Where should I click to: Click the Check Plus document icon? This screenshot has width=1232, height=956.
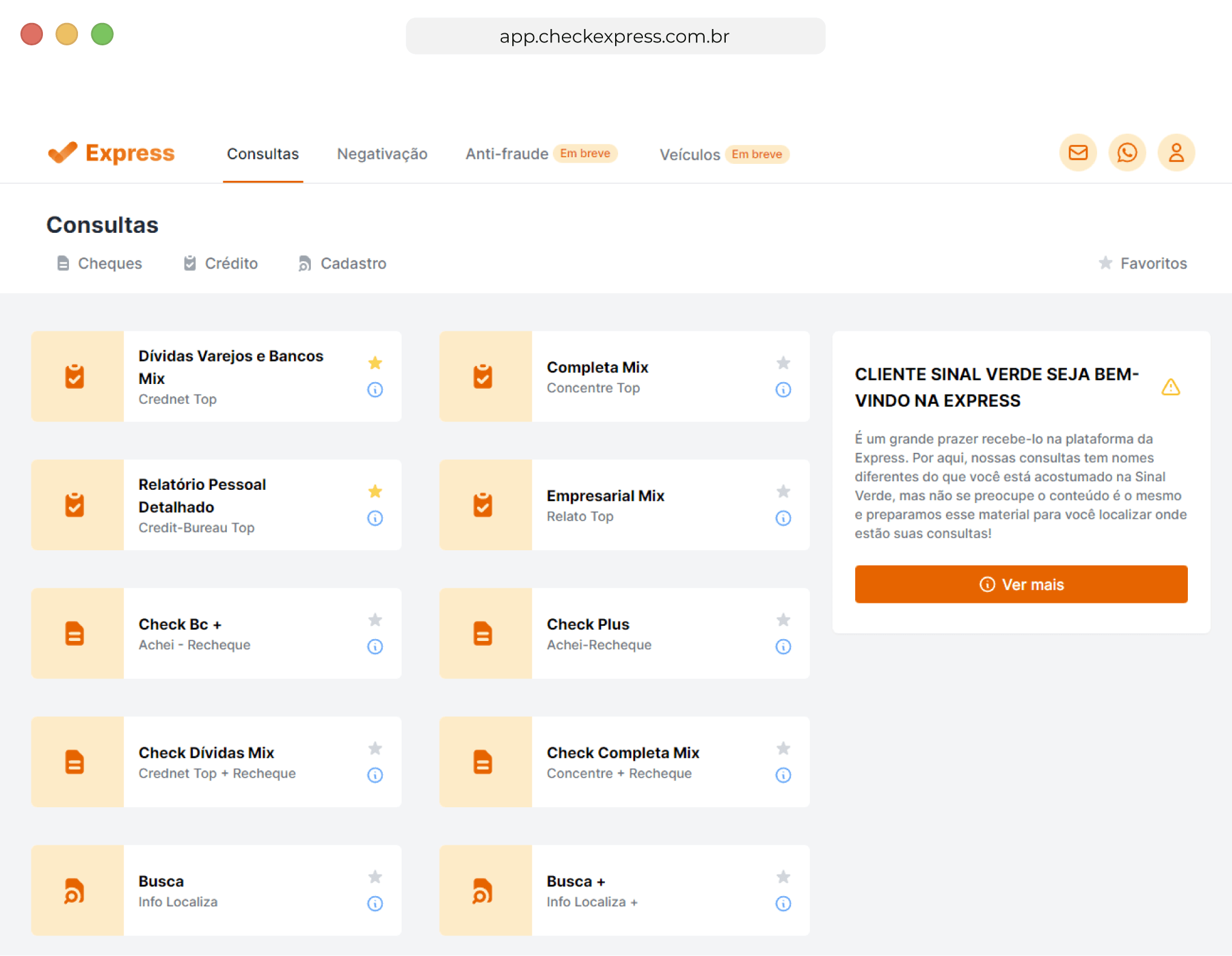tap(483, 633)
